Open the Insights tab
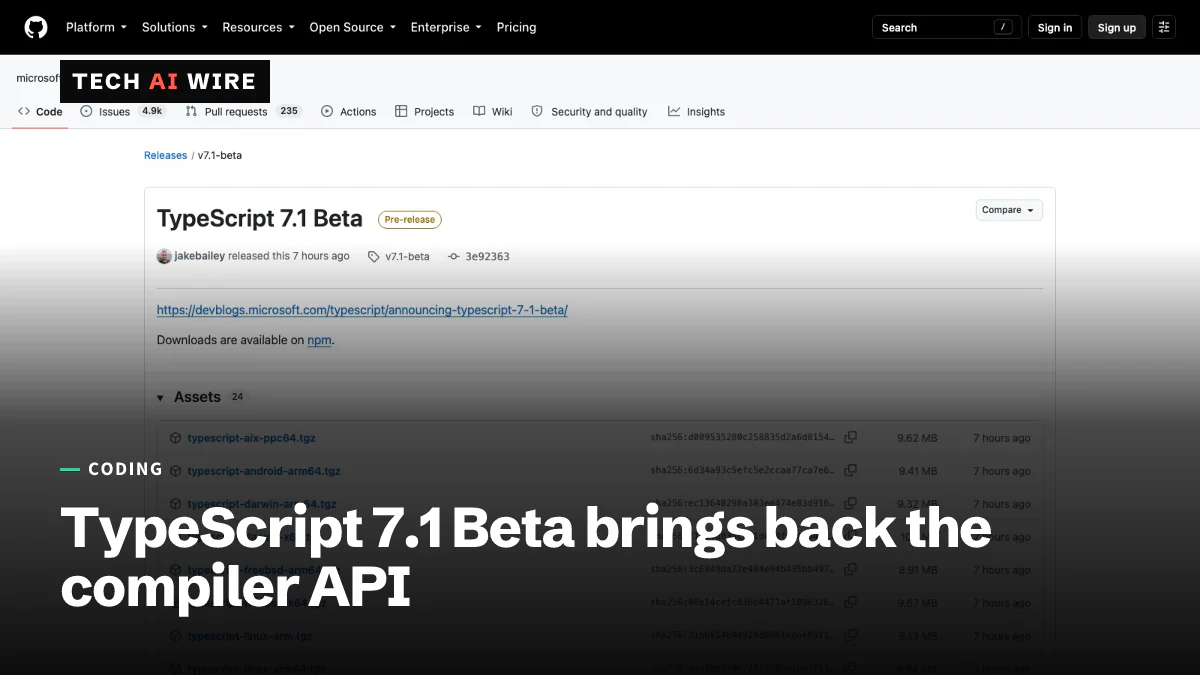The image size is (1200, 675). [x=696, y=111]
